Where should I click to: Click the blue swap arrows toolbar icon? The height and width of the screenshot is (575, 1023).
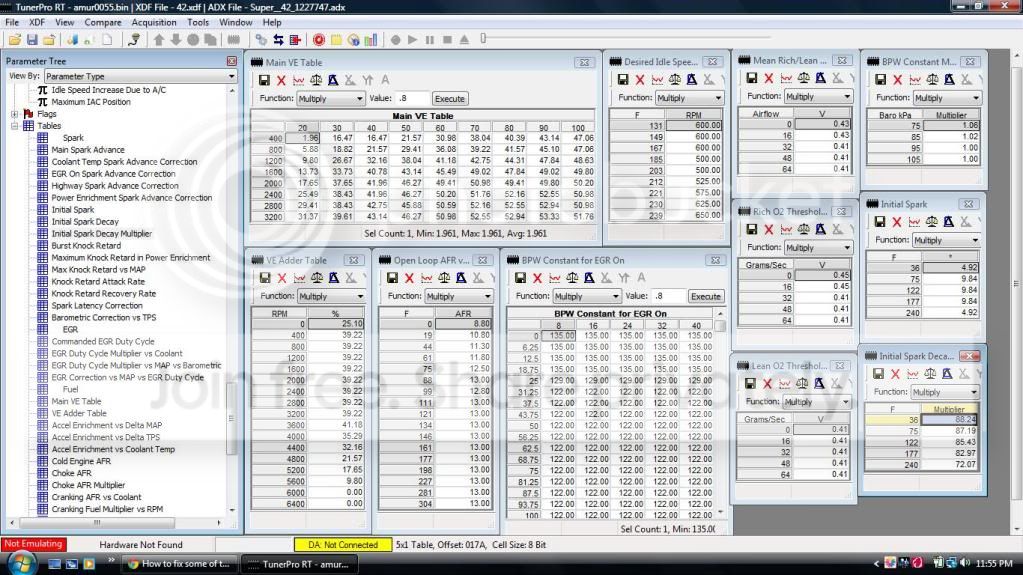[278, 40]
